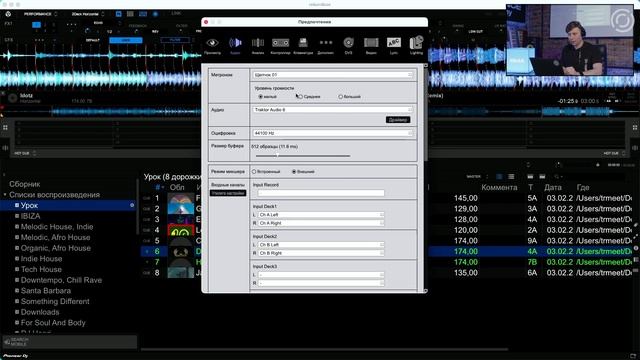Image resolution: width=640 pixels, height=360 pixels.
Task: Open Input Deck2 R Ch B Right dropdown
Action: [x=321, y=253]
